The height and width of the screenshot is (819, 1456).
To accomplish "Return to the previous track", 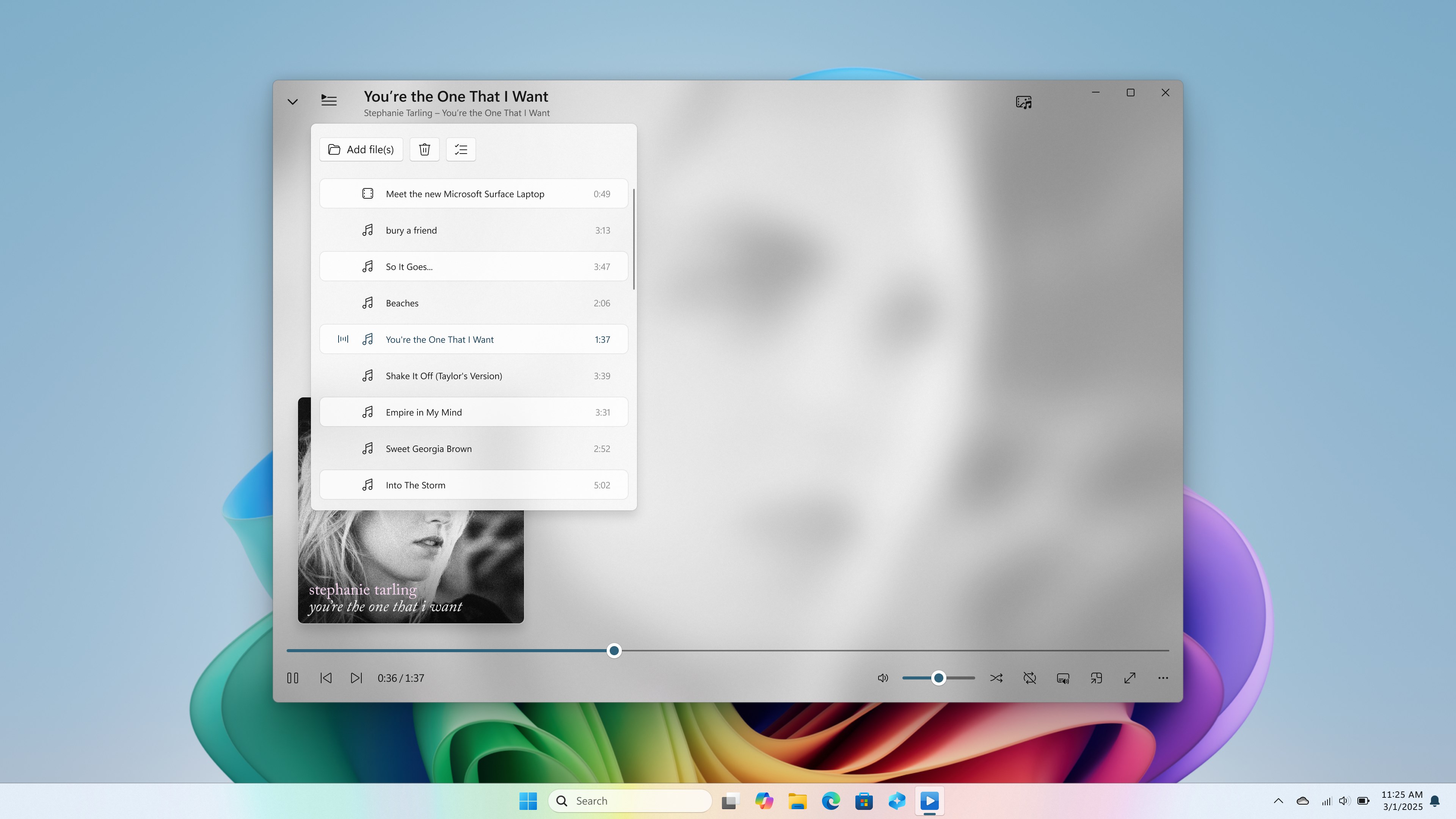I will [325, 678].
